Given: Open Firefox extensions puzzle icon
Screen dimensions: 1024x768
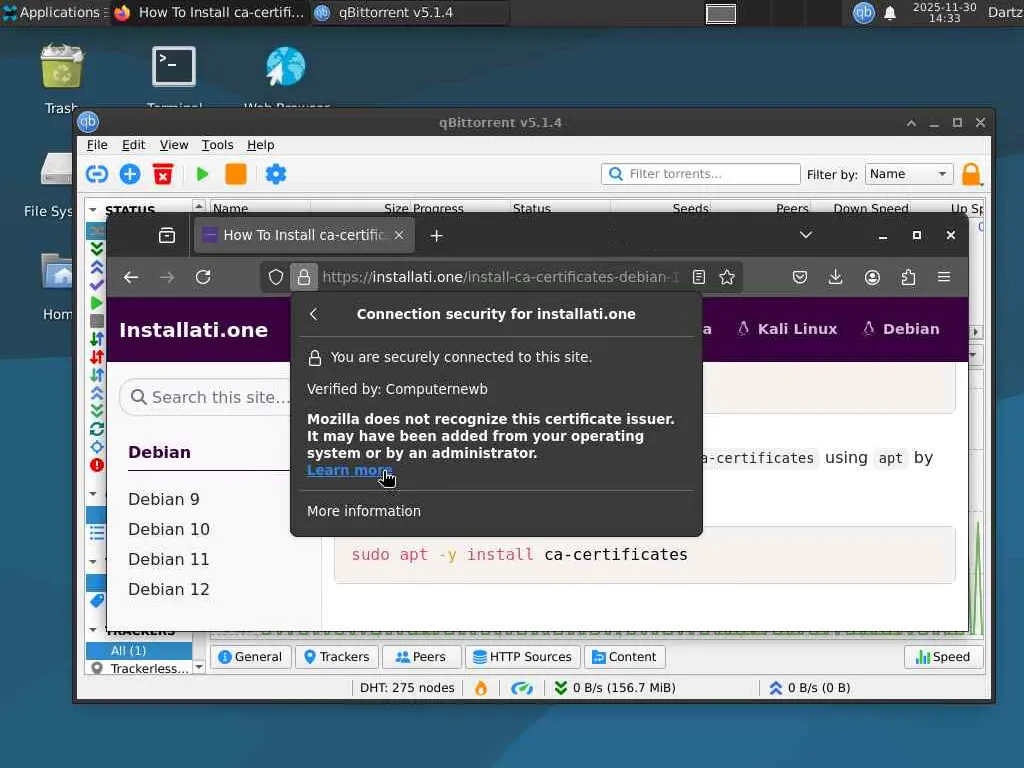Looking at the screenshot, I should 908,278.
